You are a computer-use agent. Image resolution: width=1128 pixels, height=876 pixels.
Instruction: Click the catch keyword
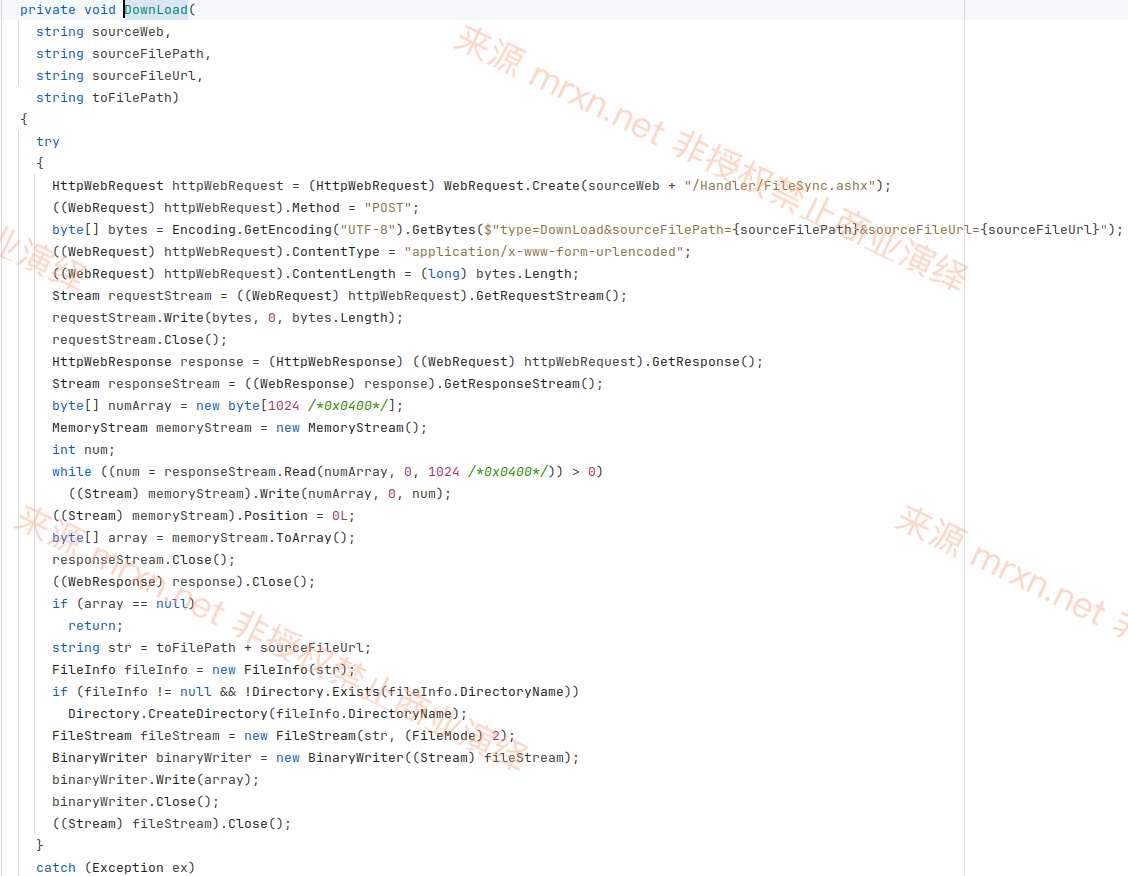55,867
